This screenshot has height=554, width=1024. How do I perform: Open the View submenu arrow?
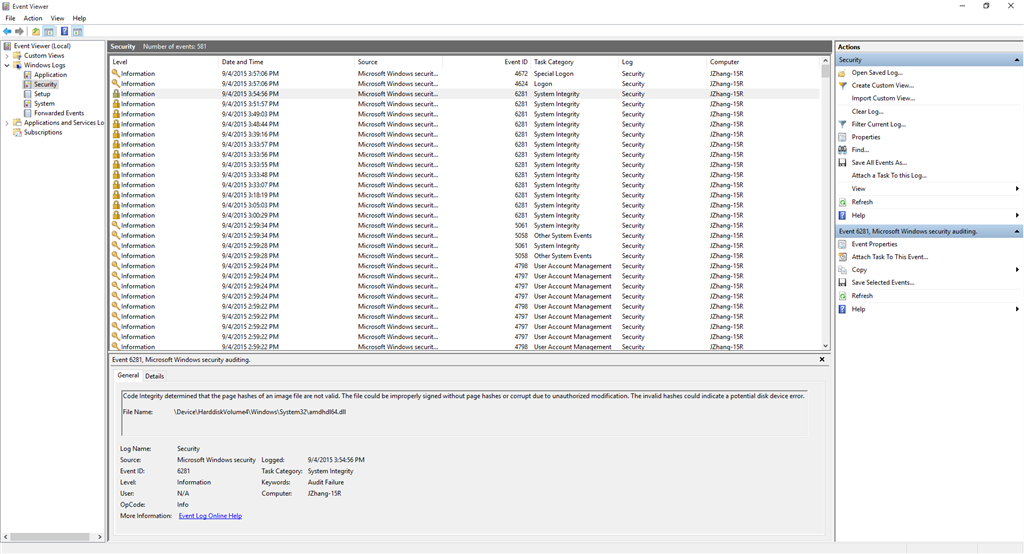click(x=1017, y=189)
